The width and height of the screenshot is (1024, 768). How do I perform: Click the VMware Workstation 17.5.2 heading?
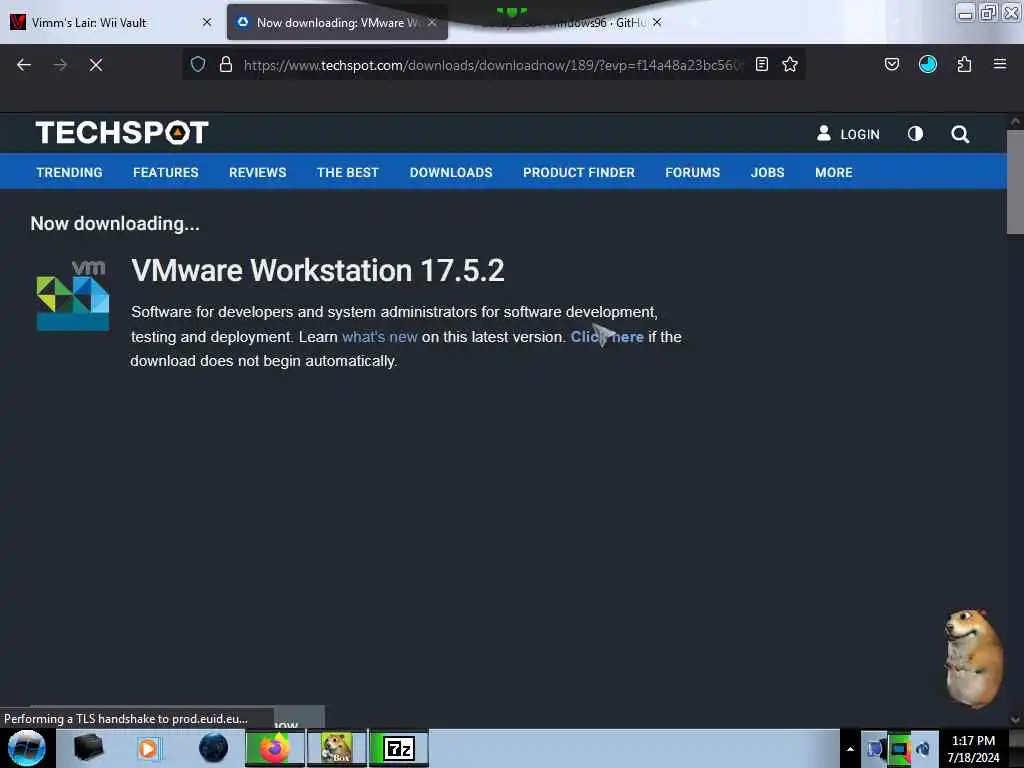point(317,270)
